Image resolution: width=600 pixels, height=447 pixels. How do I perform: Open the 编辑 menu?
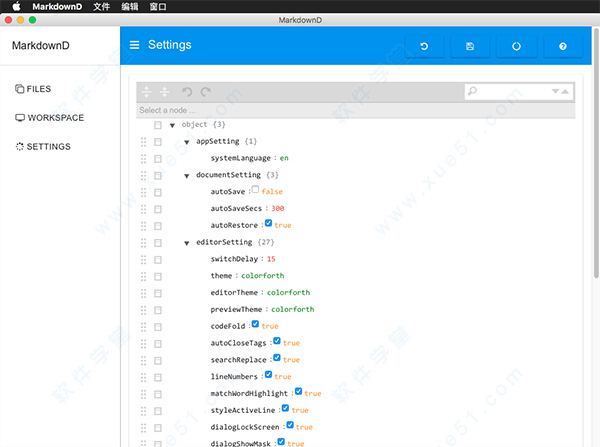(x=130, y=7)
